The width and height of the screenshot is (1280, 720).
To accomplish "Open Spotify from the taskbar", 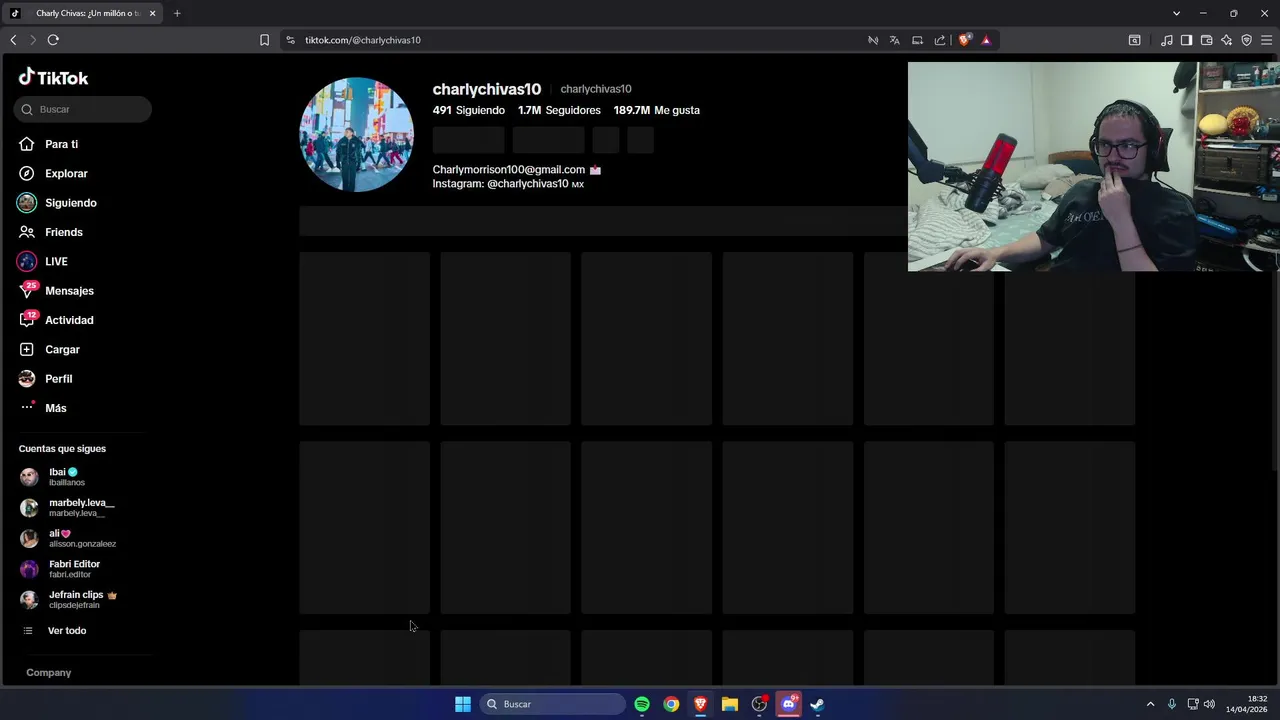I will pos(642,704).
